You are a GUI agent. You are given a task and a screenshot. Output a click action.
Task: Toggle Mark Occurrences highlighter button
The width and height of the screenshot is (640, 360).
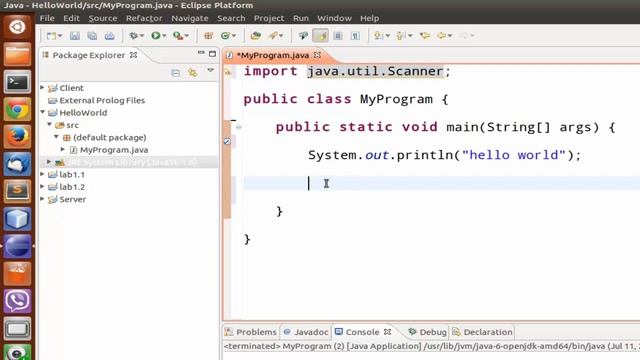[x=320, y=36]
